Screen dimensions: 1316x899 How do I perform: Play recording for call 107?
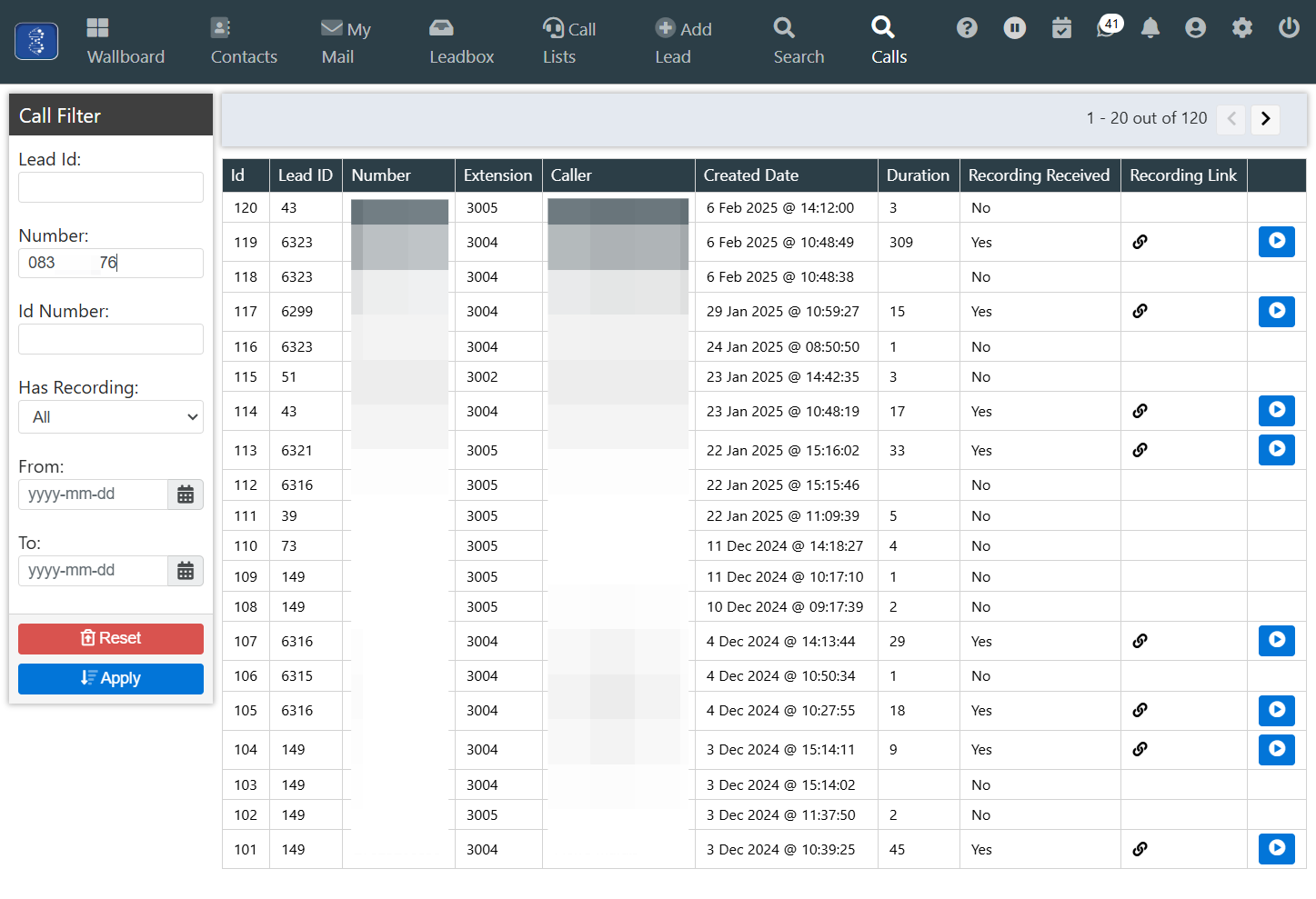tap(1277, 641)
